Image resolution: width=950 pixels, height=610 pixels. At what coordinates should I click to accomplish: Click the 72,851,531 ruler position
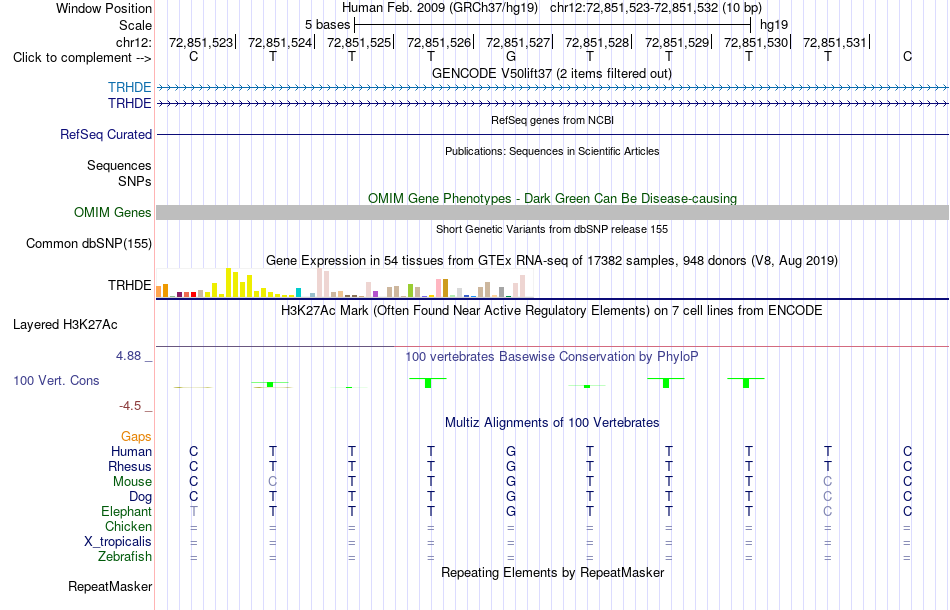835,42
